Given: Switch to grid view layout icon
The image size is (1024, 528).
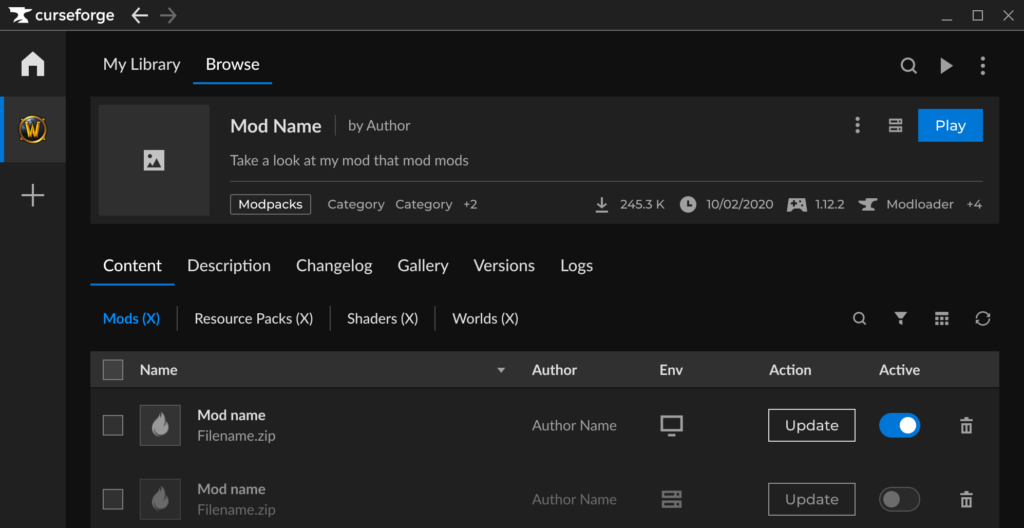Looking at the screenshot, I should pos(941,319).
